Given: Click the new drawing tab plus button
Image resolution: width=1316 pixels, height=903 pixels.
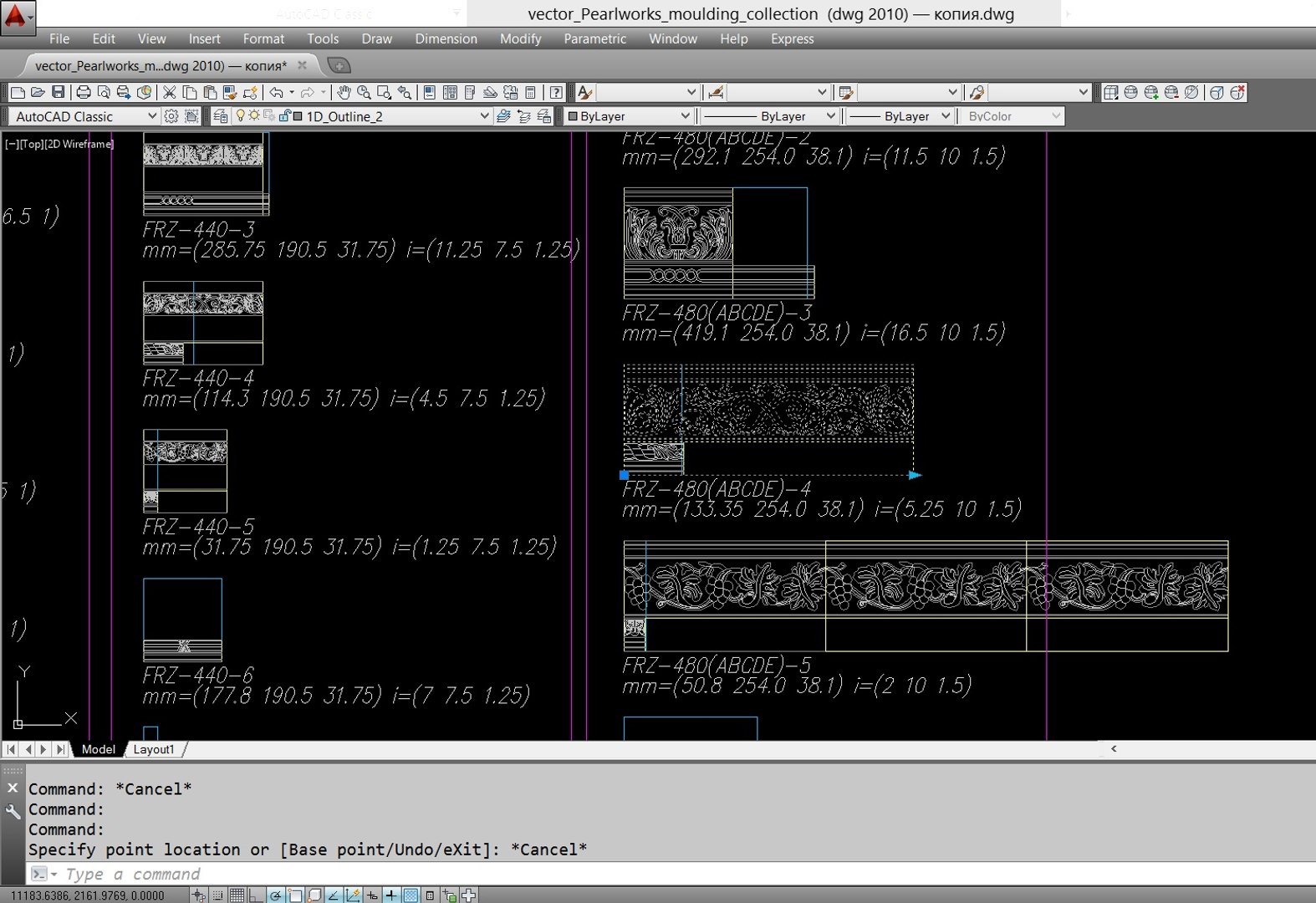Looking at the screenshot, I should (x=339, y=65).
